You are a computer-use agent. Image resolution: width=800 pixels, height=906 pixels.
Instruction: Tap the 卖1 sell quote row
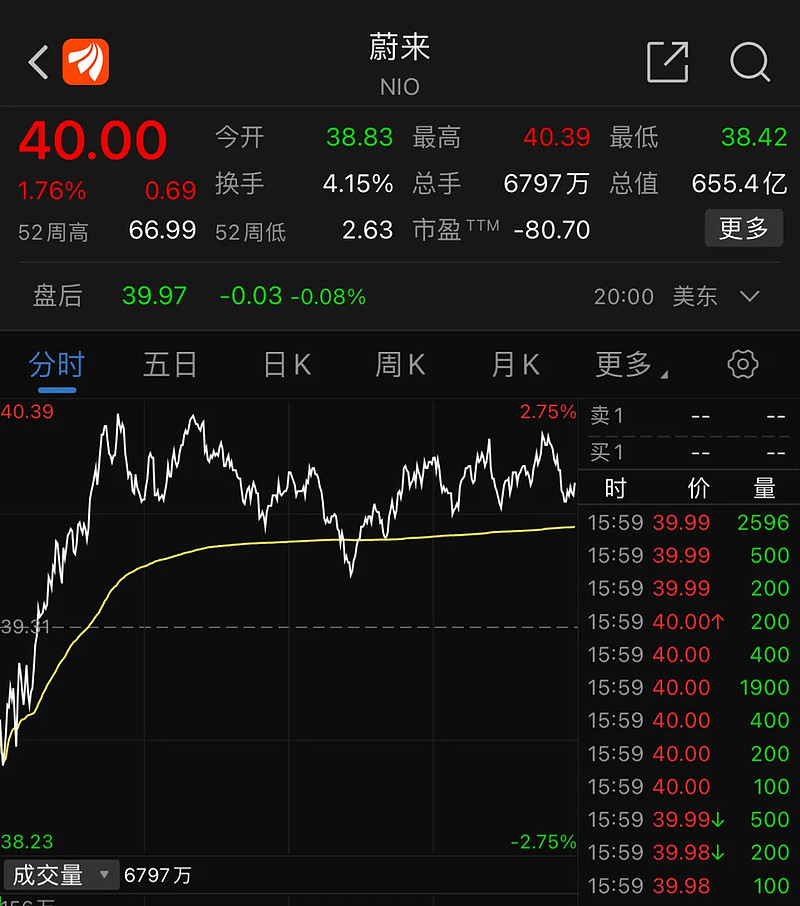pyautogui.click(x=688, y=415)
